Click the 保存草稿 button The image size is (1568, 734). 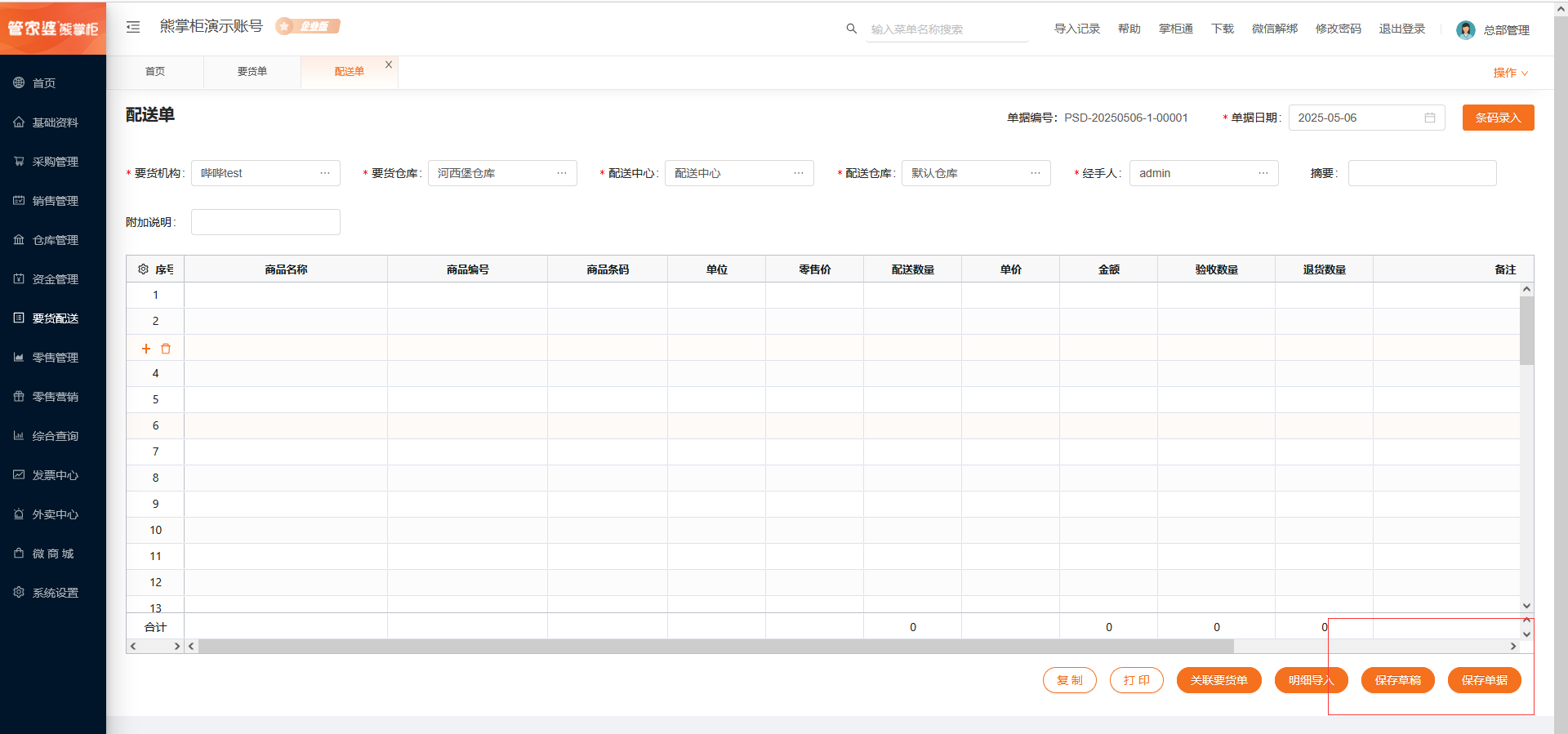1397,680
